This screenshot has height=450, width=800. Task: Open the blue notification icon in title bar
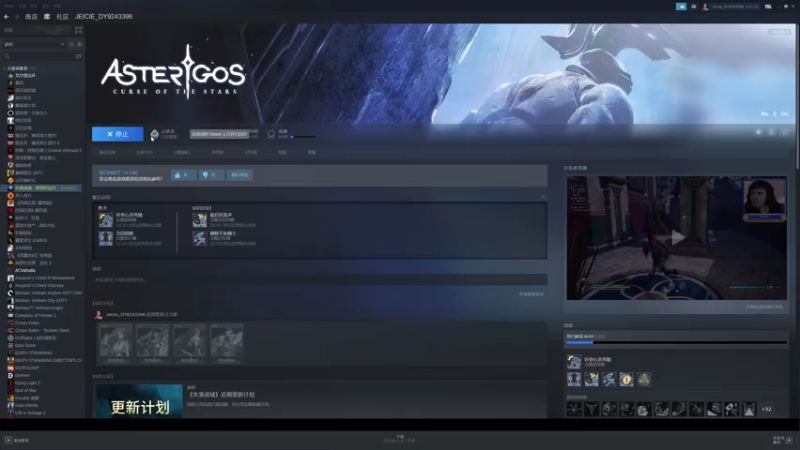681,7
